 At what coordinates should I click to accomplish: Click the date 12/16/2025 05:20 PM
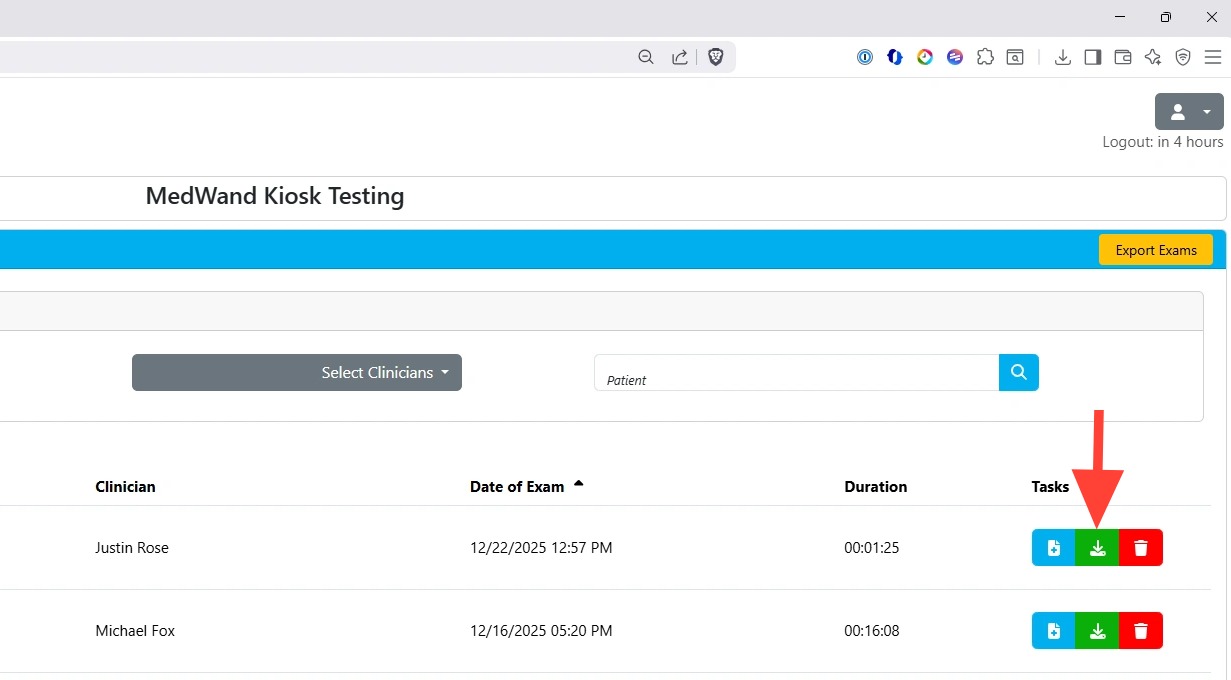541,631
